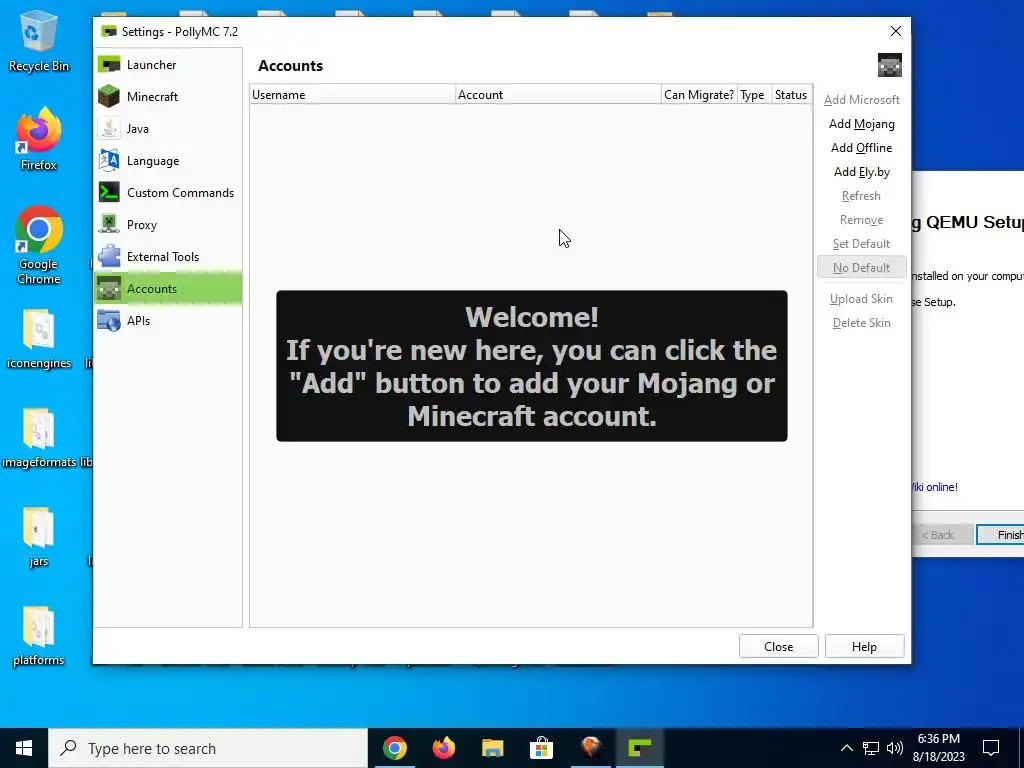
Task: Open the APIs settings page
Action: point(168,321)
